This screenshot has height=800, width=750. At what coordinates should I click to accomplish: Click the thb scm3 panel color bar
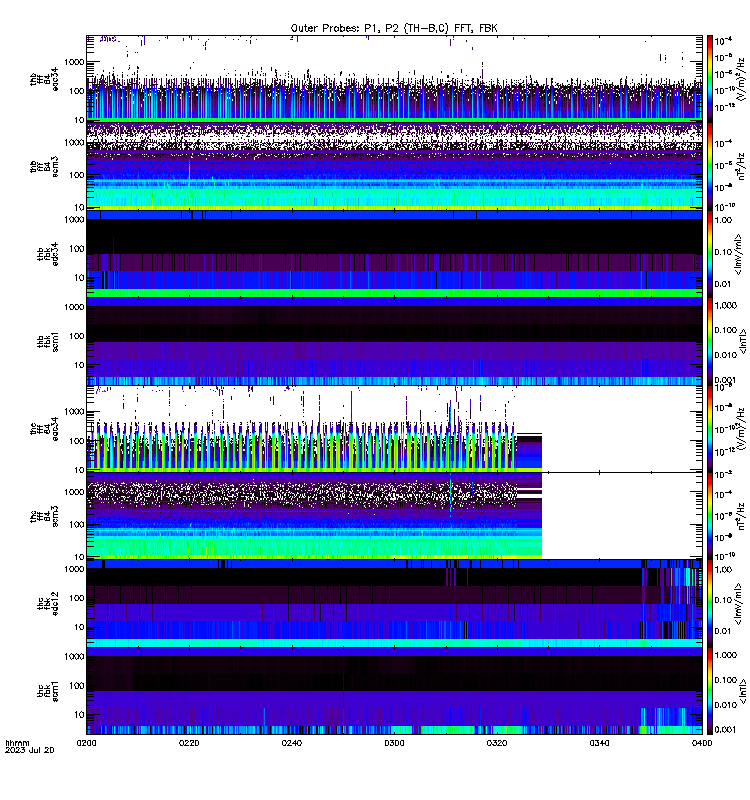(x=709, y=166)
